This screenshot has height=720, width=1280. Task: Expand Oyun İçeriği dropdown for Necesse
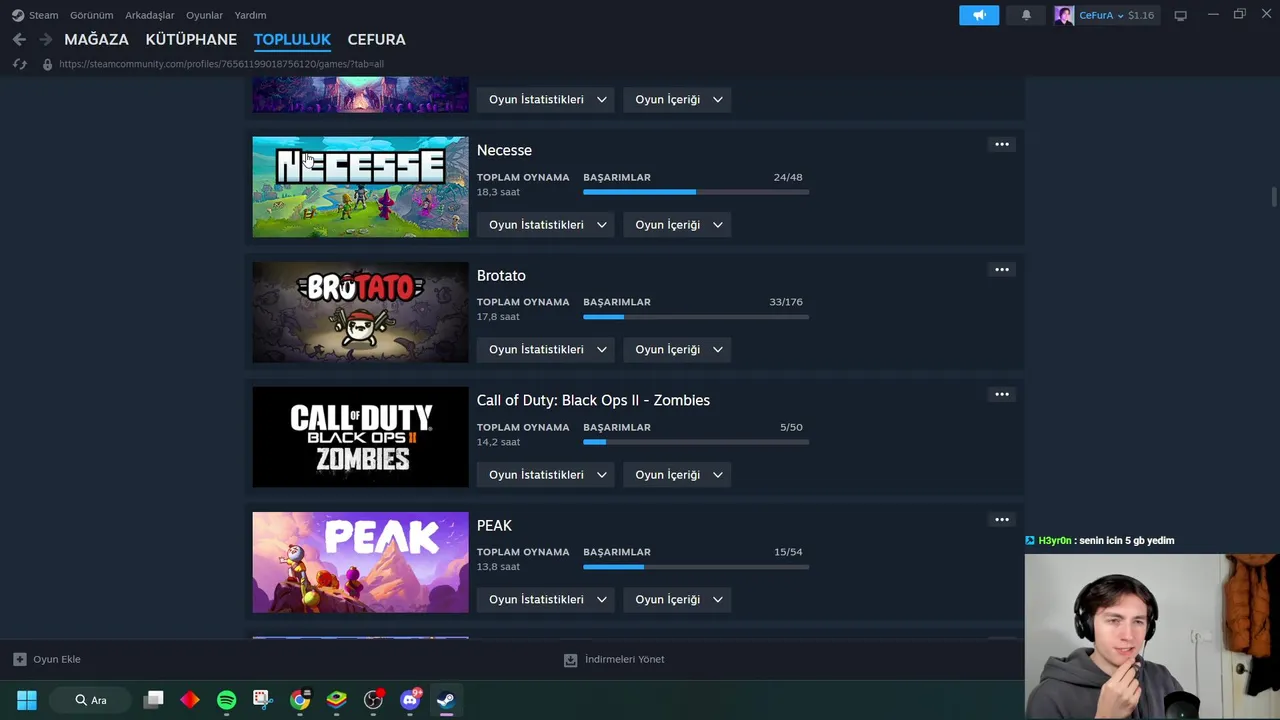[x=677, y=225]
